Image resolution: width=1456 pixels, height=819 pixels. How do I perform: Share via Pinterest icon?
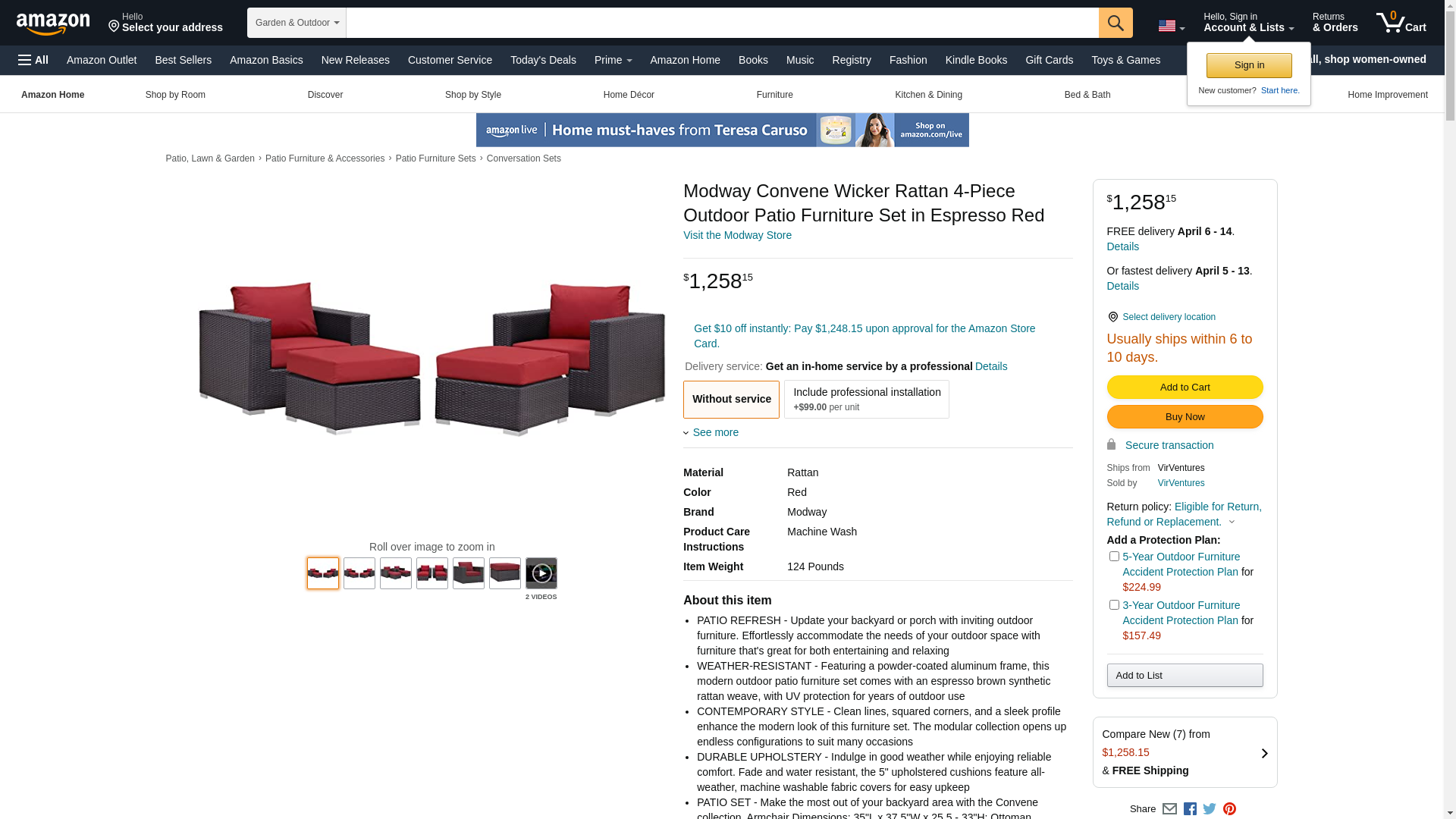click(x=1229, y=809)
